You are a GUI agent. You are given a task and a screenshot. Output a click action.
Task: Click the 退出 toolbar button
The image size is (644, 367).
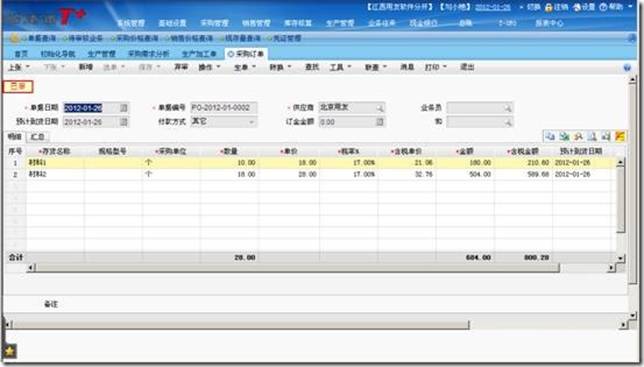[467, 67]
